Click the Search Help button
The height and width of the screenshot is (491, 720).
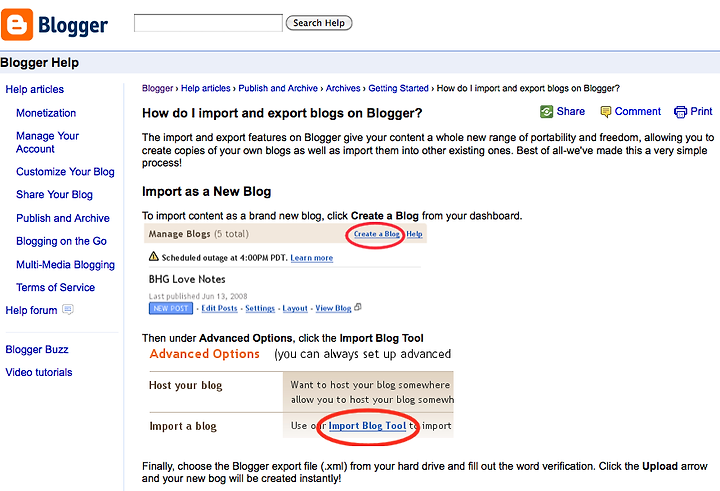coord(319,23)
